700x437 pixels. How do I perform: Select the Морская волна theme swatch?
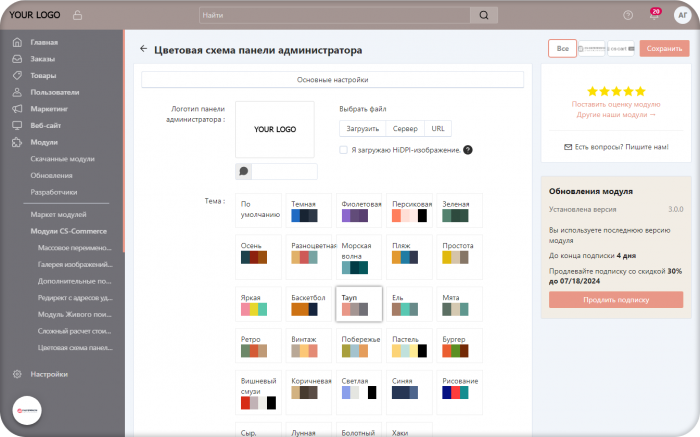pyautogui.click(x=359, y=257)
